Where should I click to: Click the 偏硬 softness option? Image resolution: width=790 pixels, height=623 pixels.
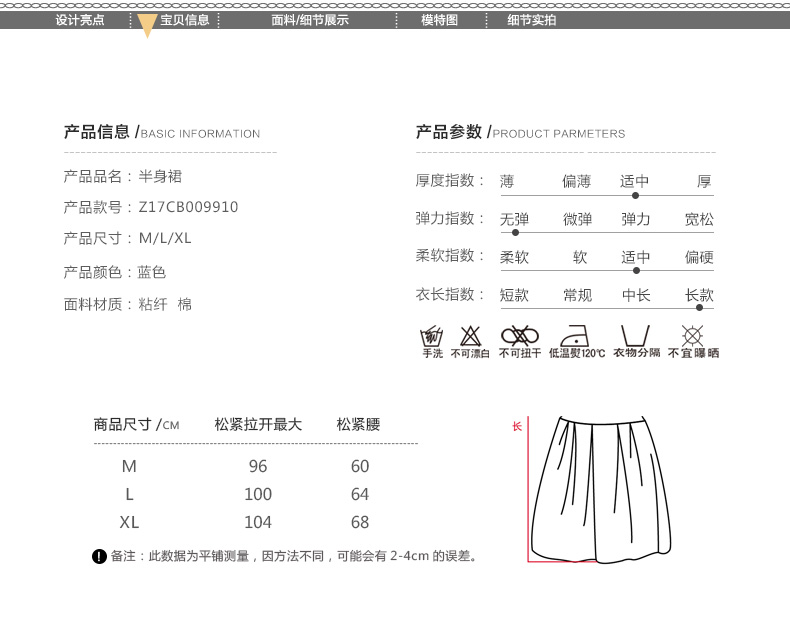pos(699,257)
